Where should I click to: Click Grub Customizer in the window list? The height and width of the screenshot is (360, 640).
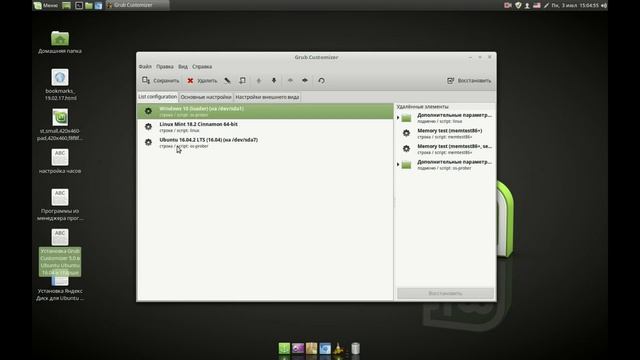pyautogui.click(x=137, y=5)
